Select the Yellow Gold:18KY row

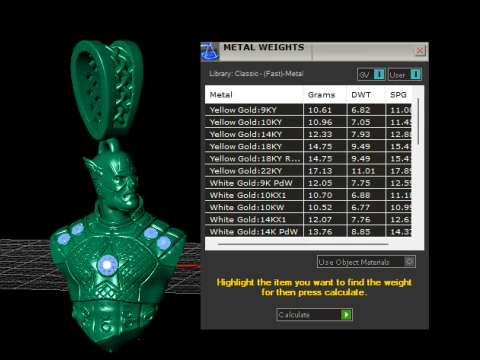point(308,147)
